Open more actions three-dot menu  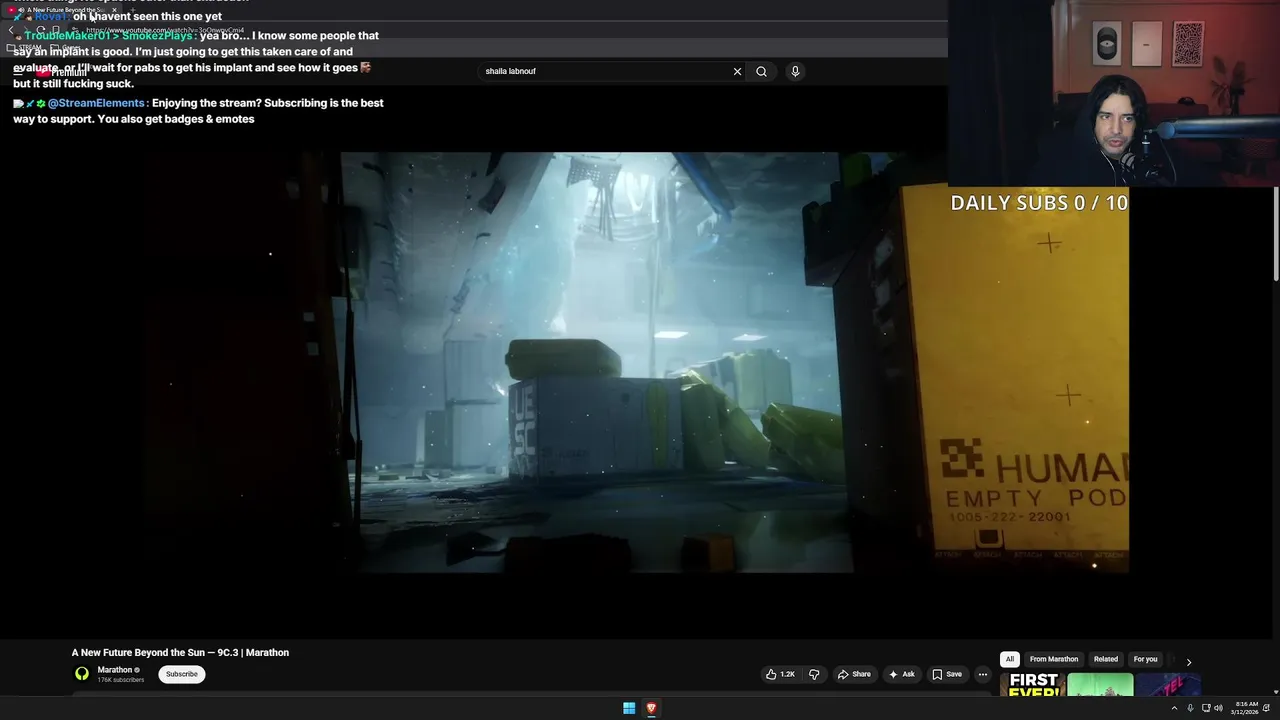[x=983, y=674]
